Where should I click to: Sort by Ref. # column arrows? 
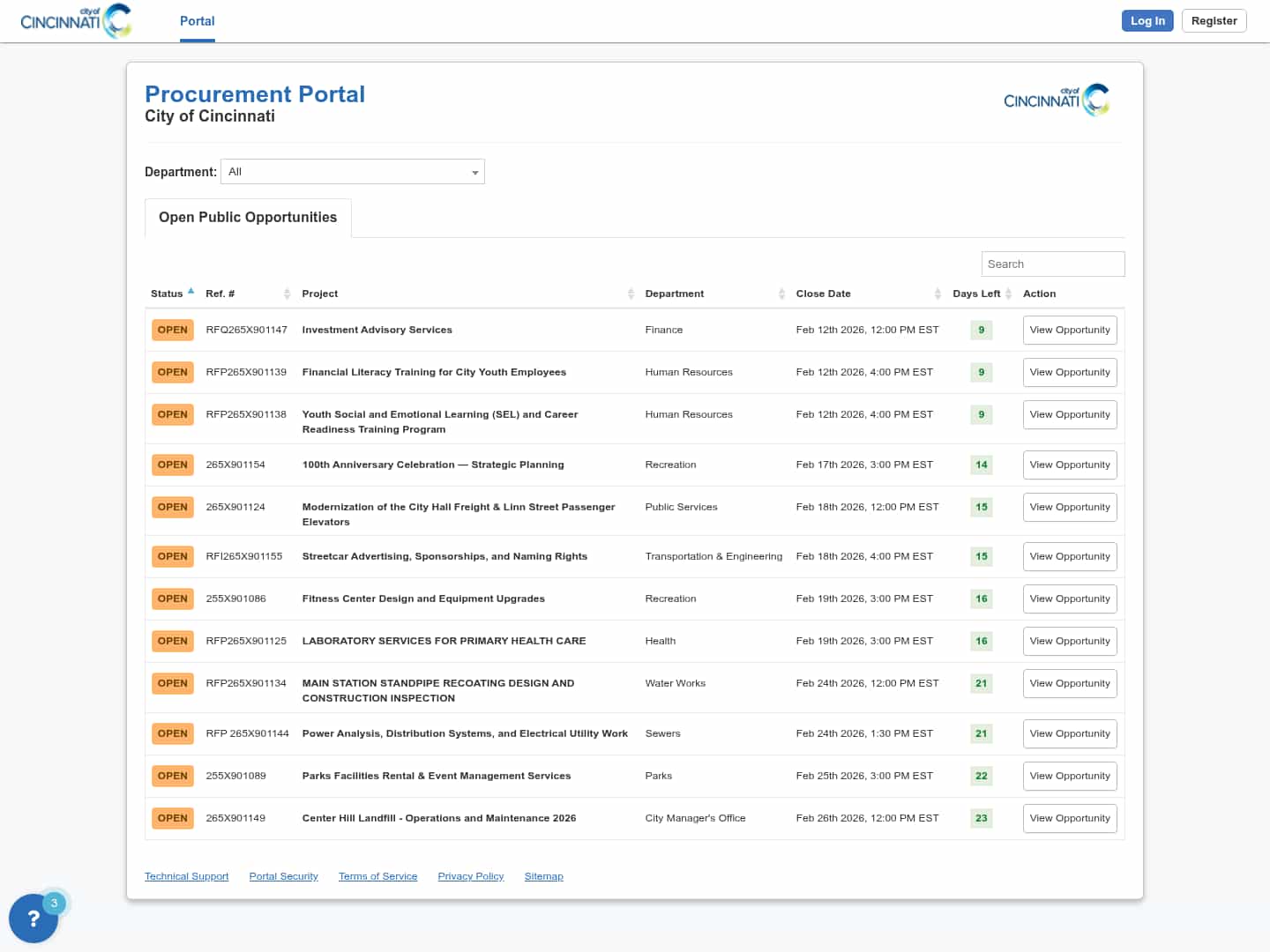(287, 294)
